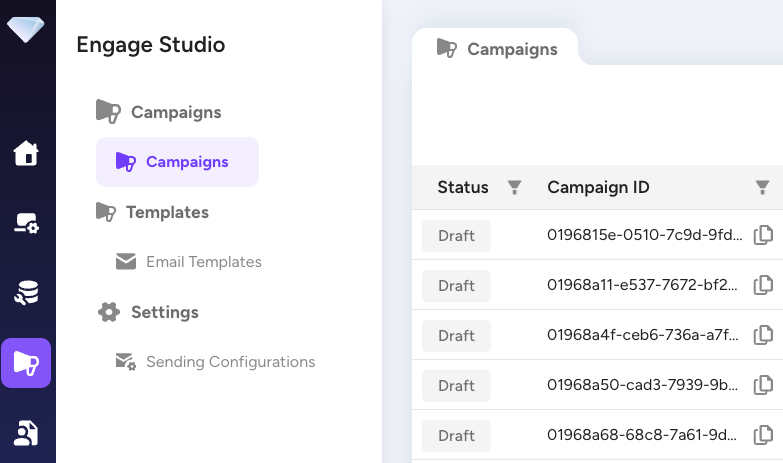Open the Status column filter
The width and height of the screenshot is (783, 463).
click(x=515, y=187)
